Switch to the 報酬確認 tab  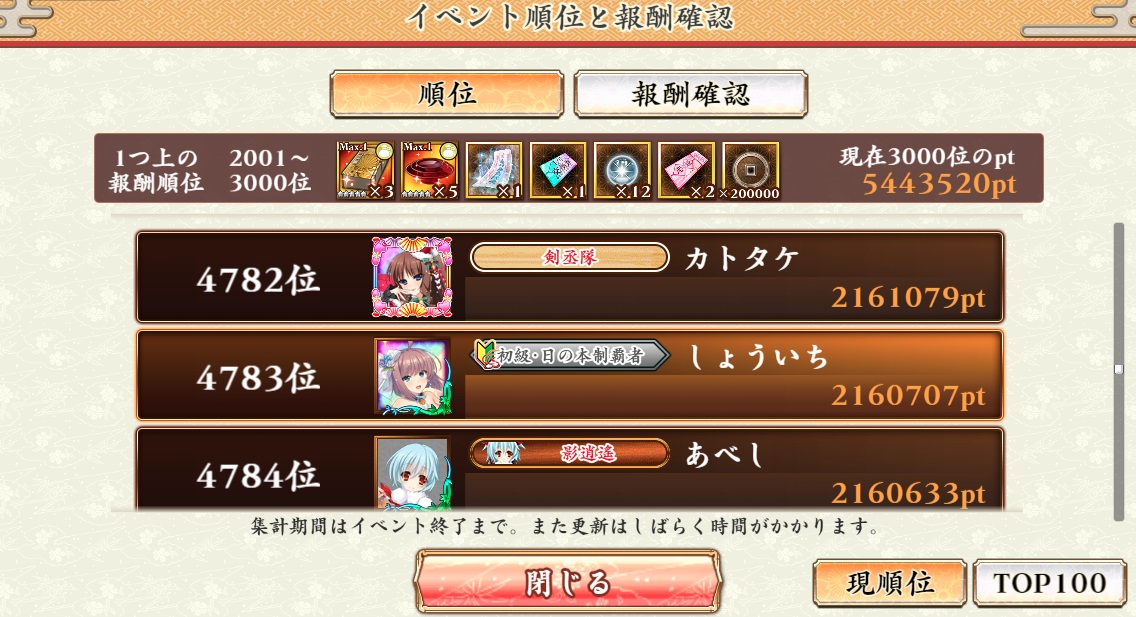tap(690, 94)
